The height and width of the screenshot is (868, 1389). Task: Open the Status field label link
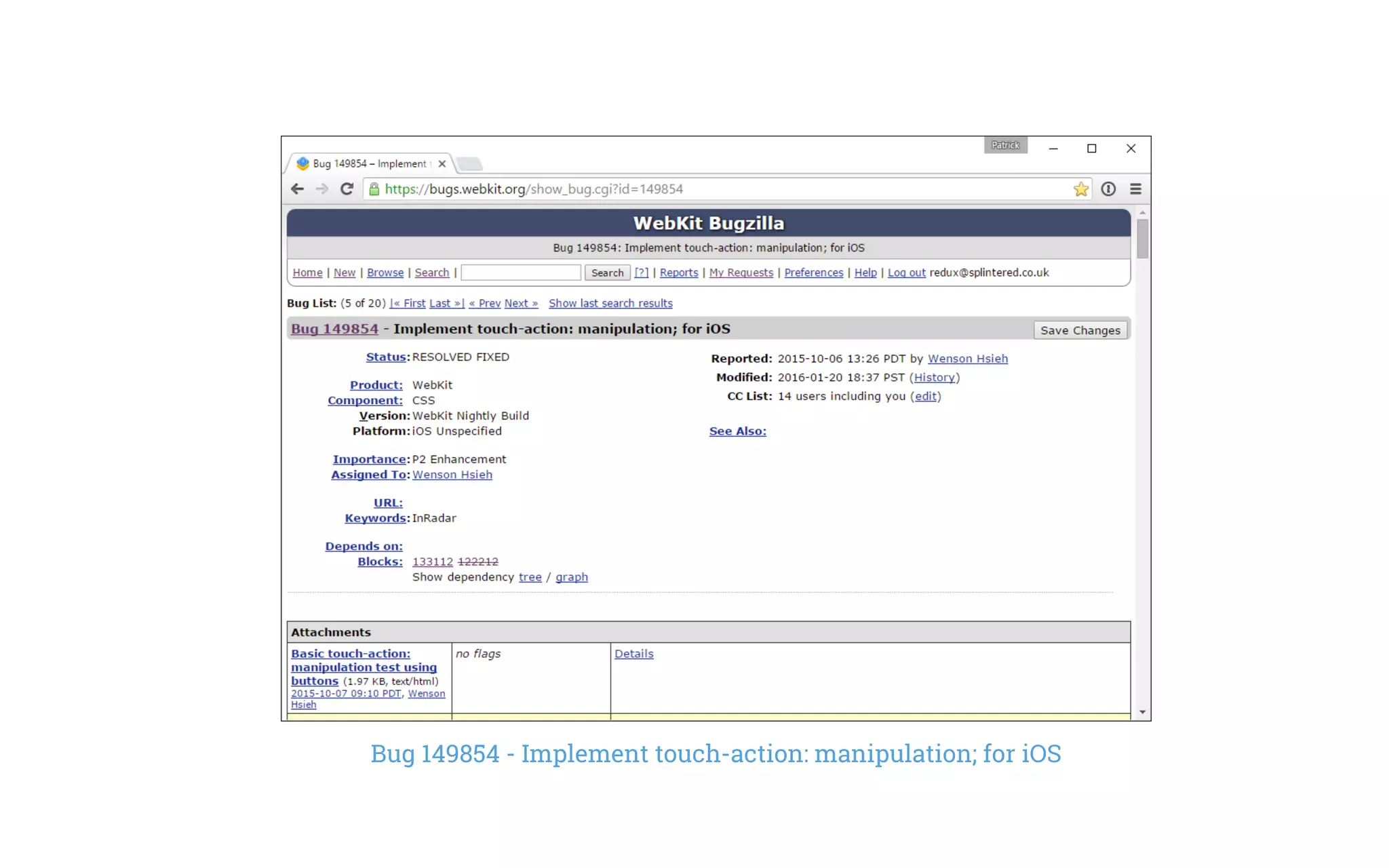click(x=387, y=357)
